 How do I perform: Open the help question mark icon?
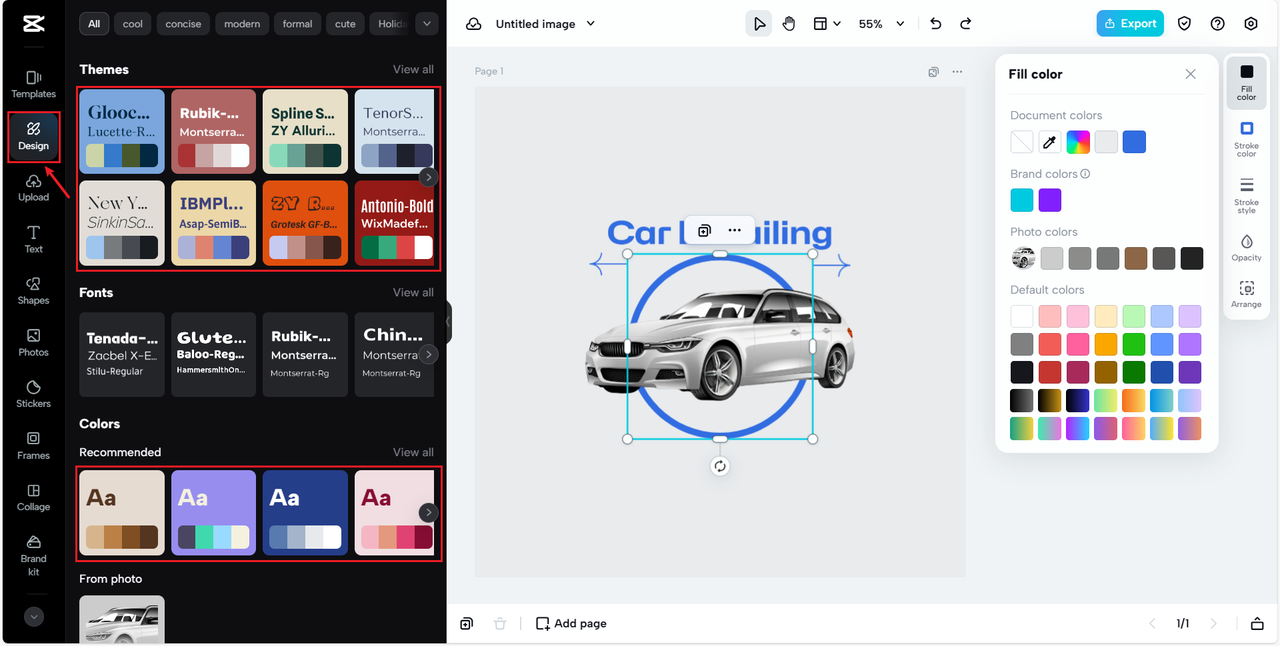1218,24
